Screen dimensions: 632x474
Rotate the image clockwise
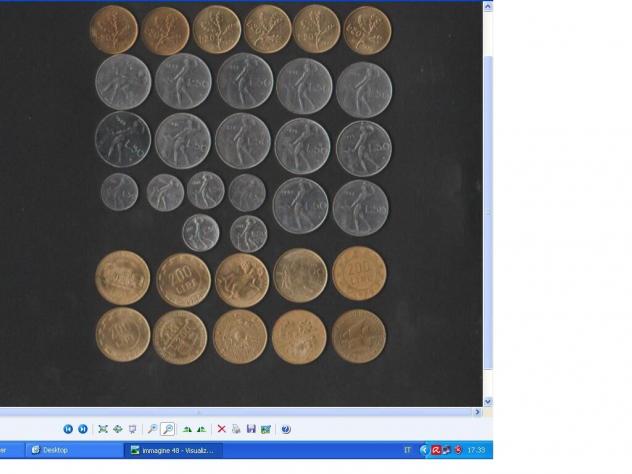click(187, 429)
